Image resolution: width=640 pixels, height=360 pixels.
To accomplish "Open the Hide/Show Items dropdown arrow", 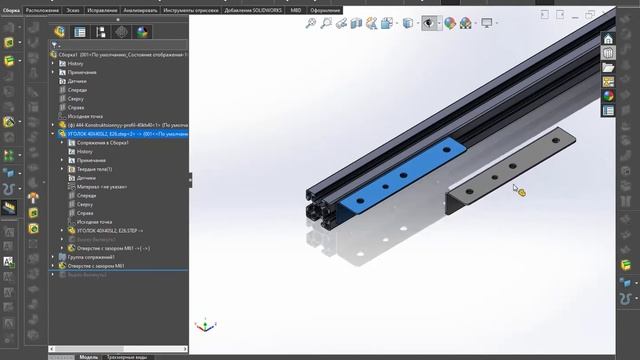I will point(439,23).
